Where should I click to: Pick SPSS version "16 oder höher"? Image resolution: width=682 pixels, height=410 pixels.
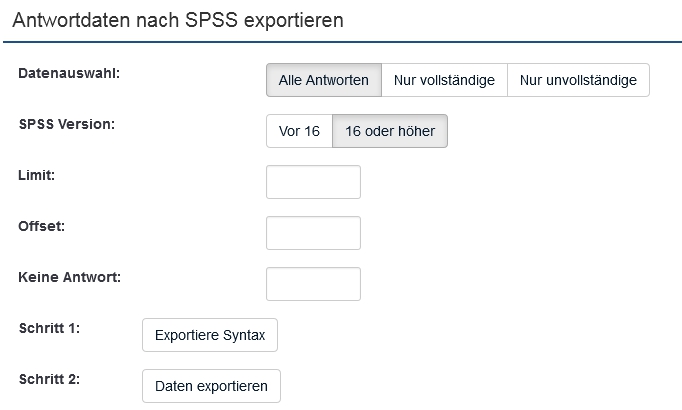(x=390, y=131)
